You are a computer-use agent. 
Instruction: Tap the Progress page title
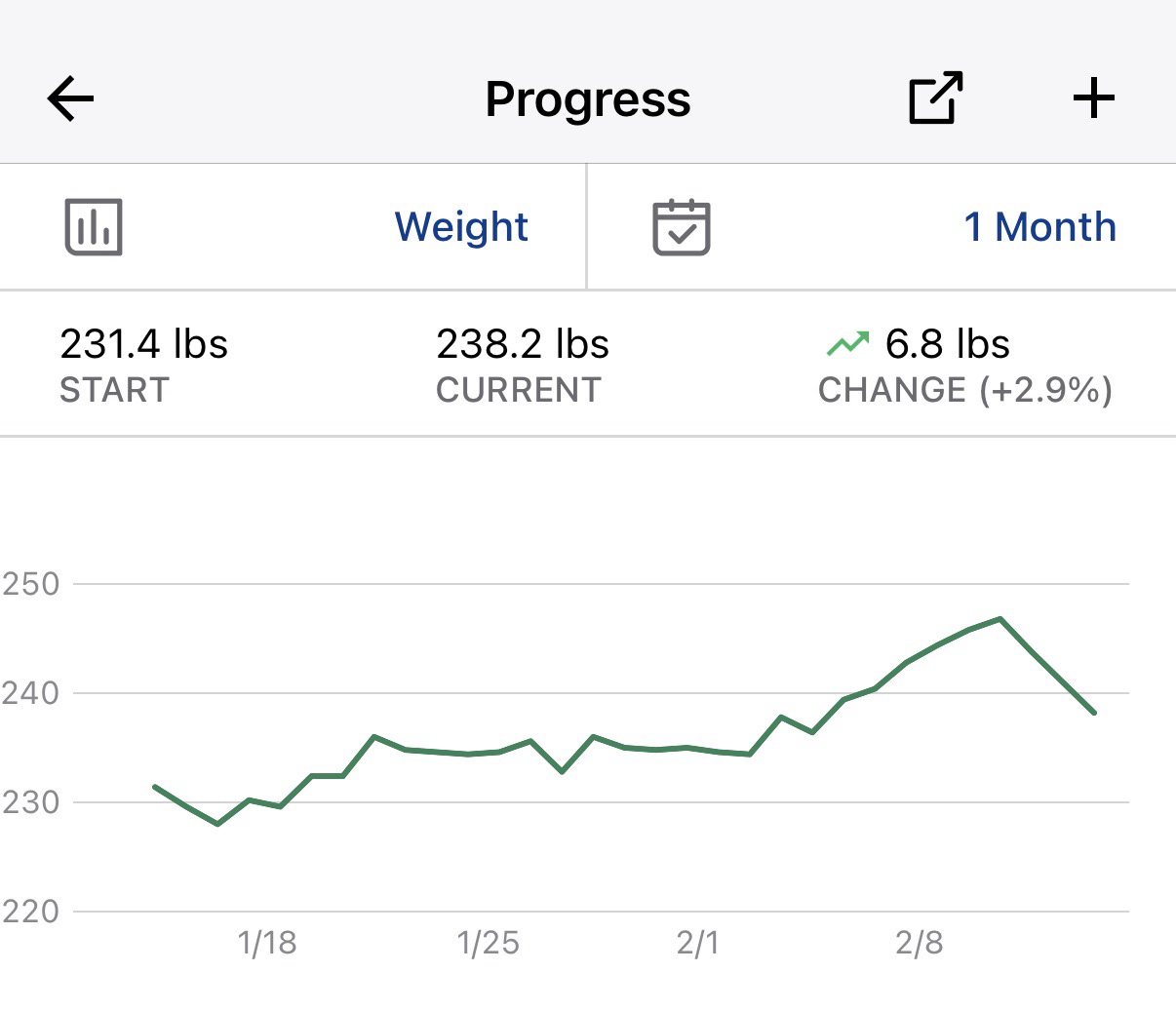588,99
